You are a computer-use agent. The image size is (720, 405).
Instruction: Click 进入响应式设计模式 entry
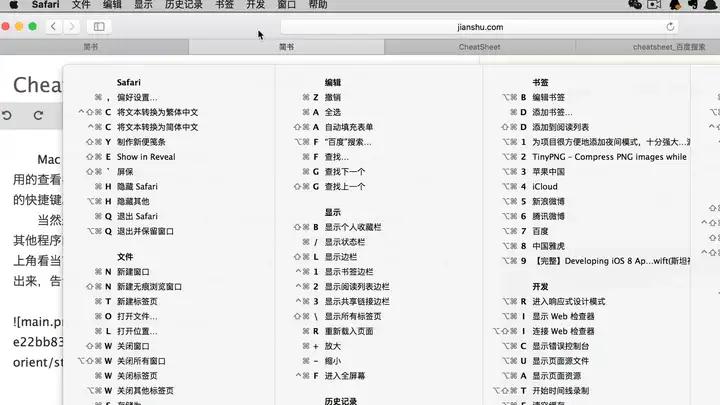[x=568, y=301]
